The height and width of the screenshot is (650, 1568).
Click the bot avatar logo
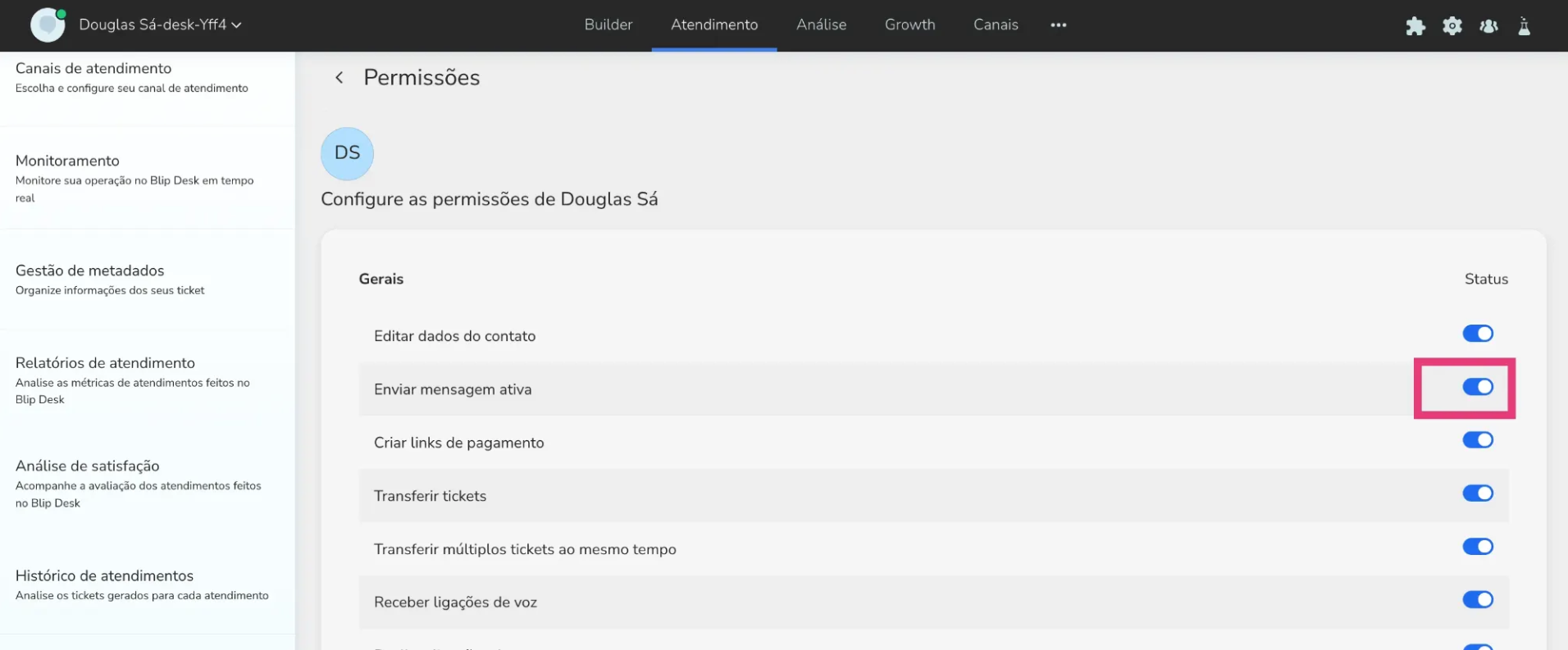[x=48, y=25]
